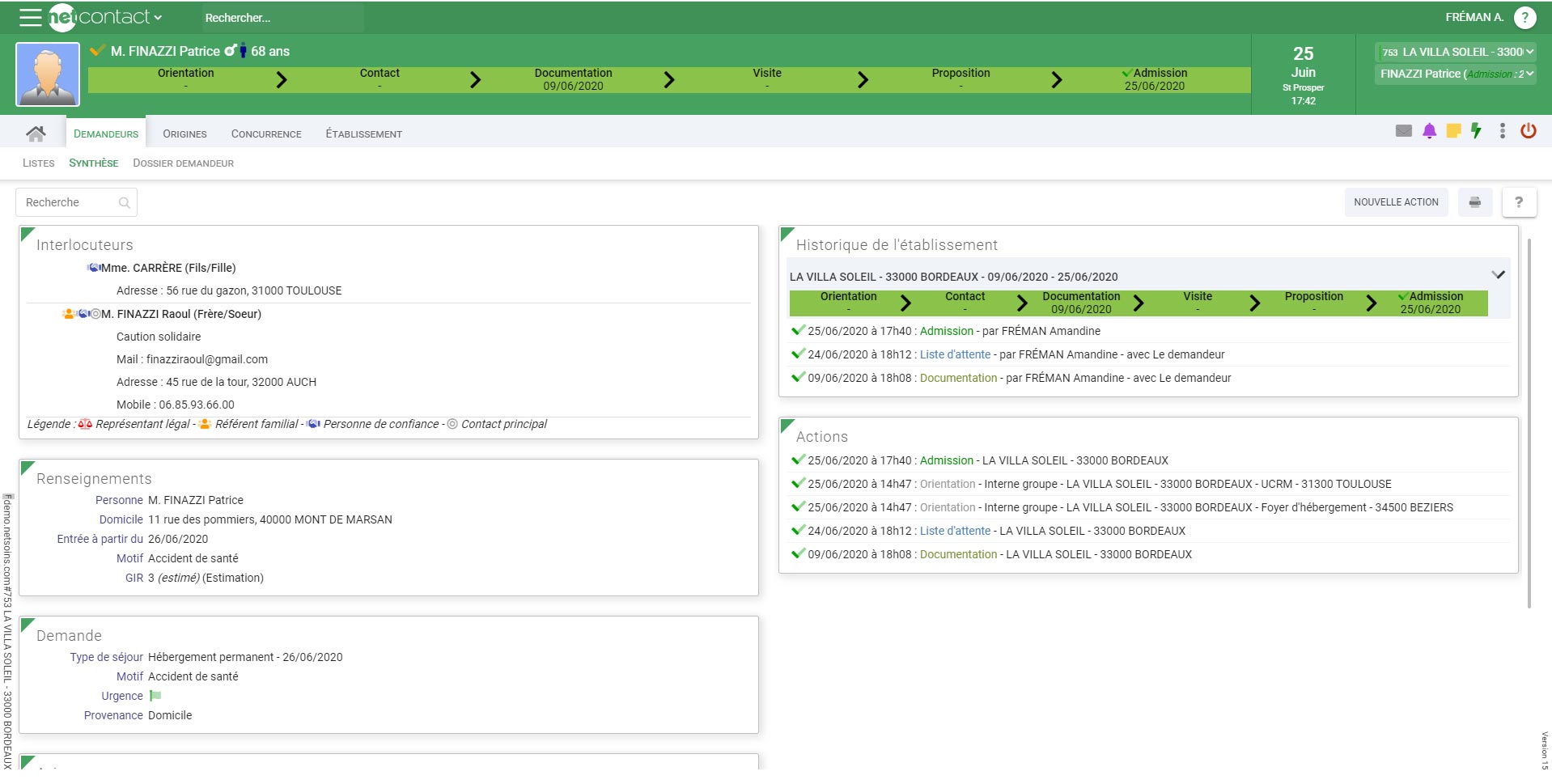Type in the Rechercher search field
Viewport: 1552px width, 784px height.
[282, 17]
